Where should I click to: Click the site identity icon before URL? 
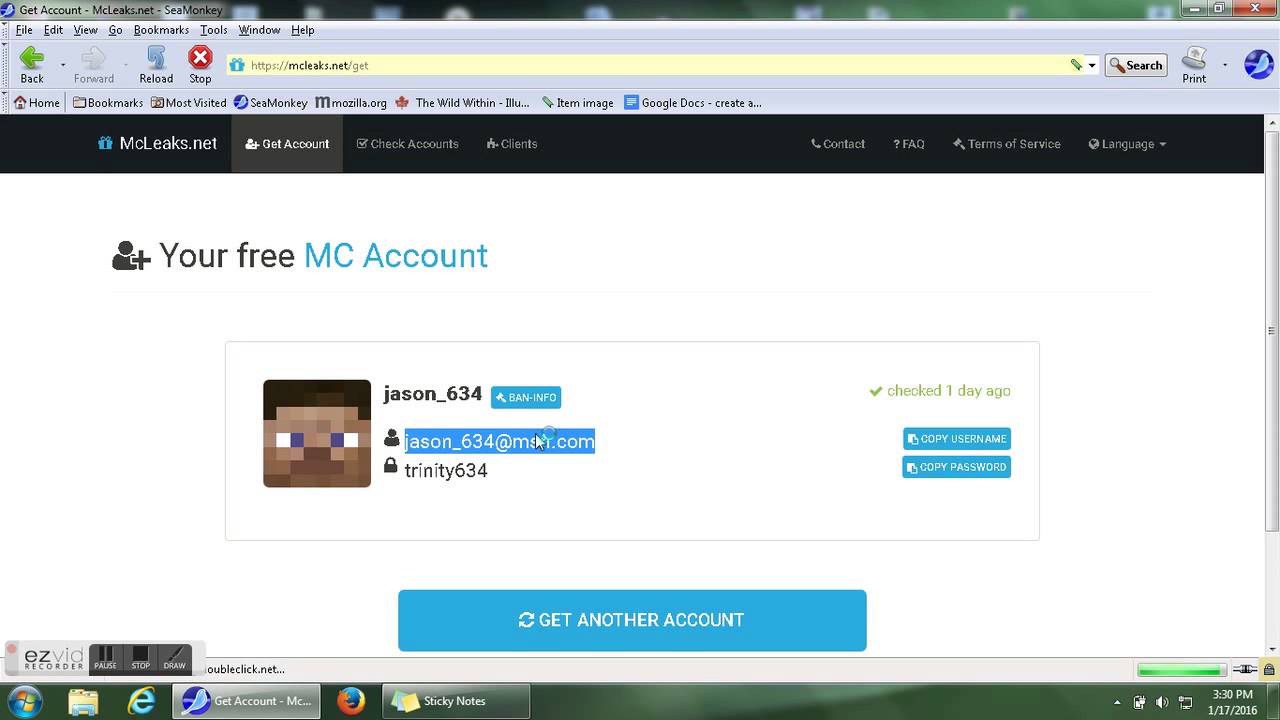pyautogui.click(x=237, y=65)
